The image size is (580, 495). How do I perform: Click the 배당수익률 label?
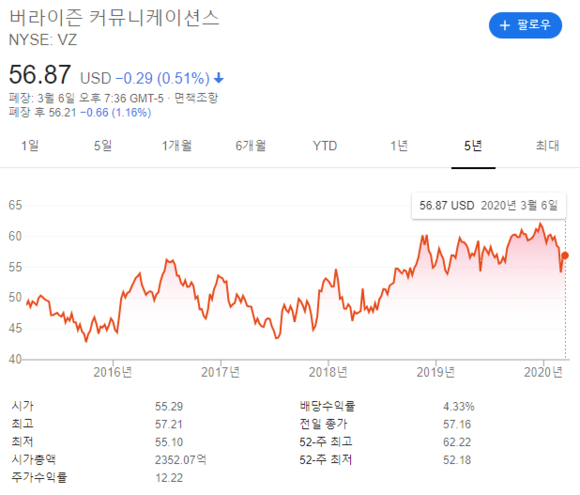point(327,406)
